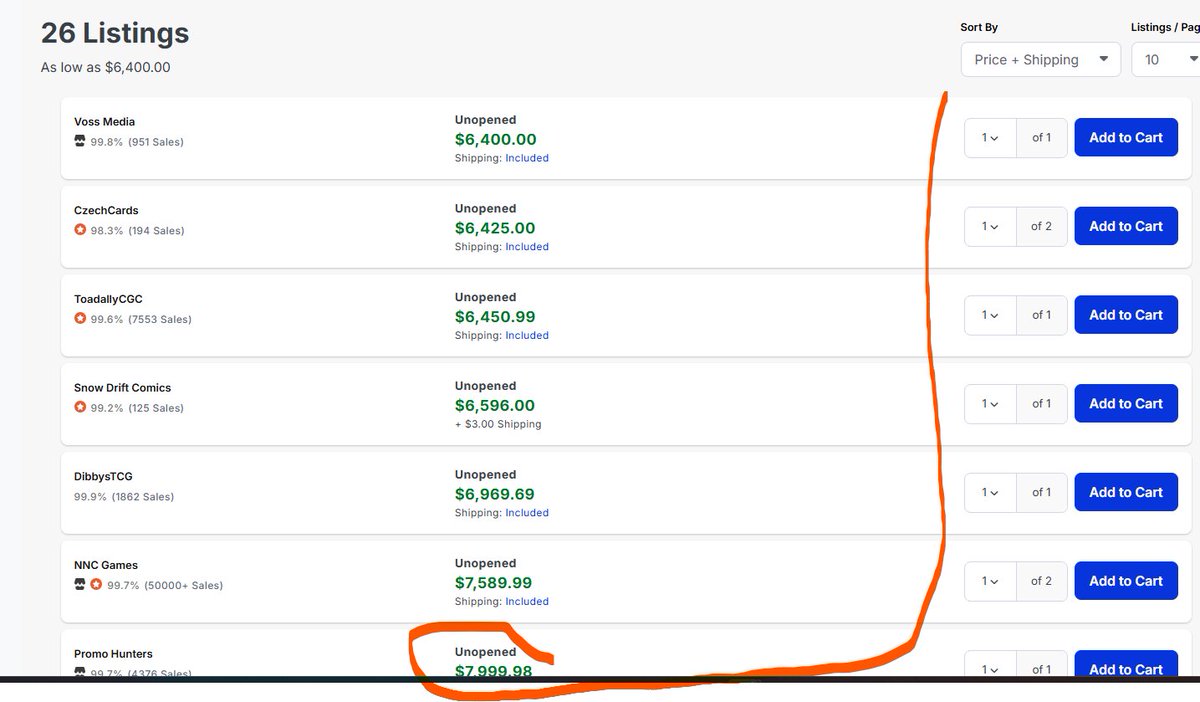The height and width of the screenshot is (702, 1200).
Task: Click the '99.2% (125 Sales)' rating text
Action: pos(138,408)
